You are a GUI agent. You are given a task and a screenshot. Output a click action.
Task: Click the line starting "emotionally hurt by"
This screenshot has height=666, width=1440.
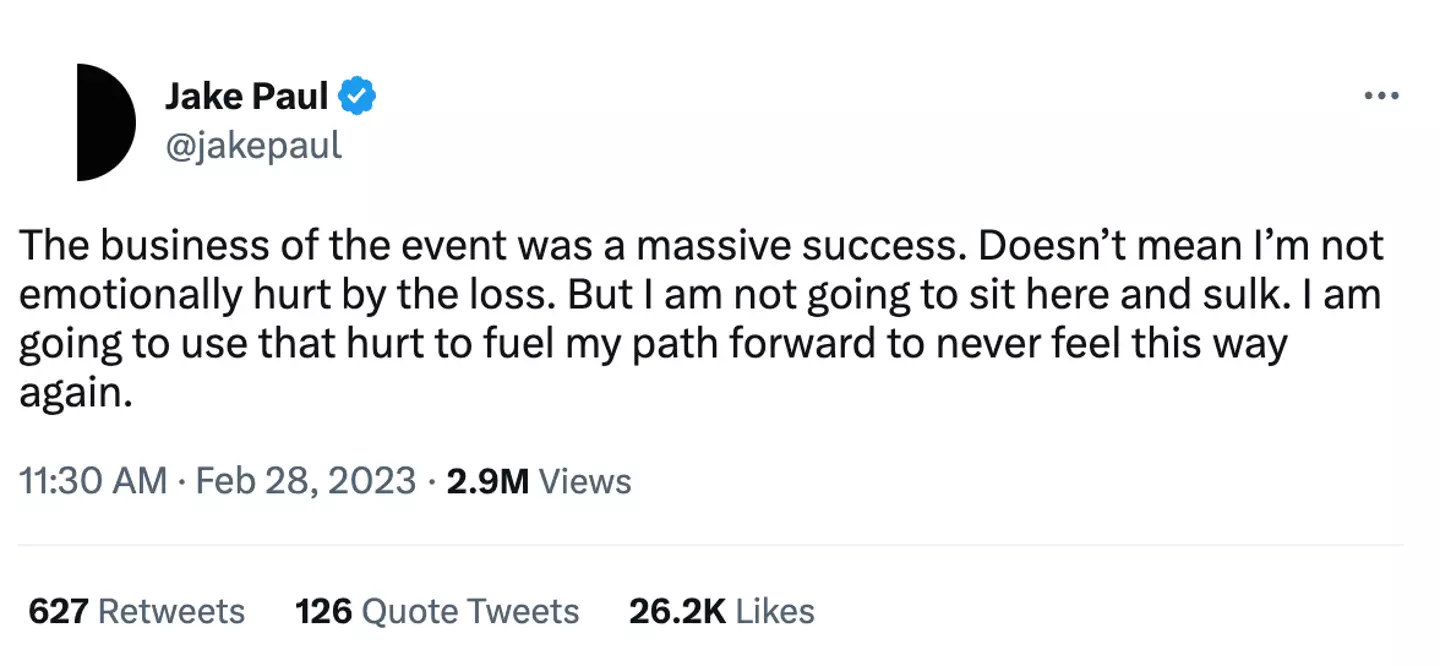700,296
